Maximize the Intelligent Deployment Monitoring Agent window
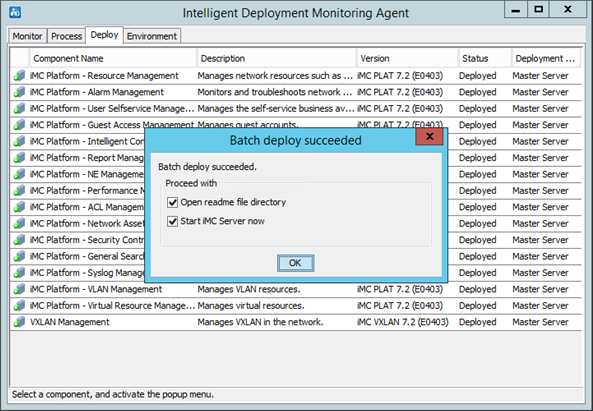Screen dimensions: 593x411 (x=539, y=9)
